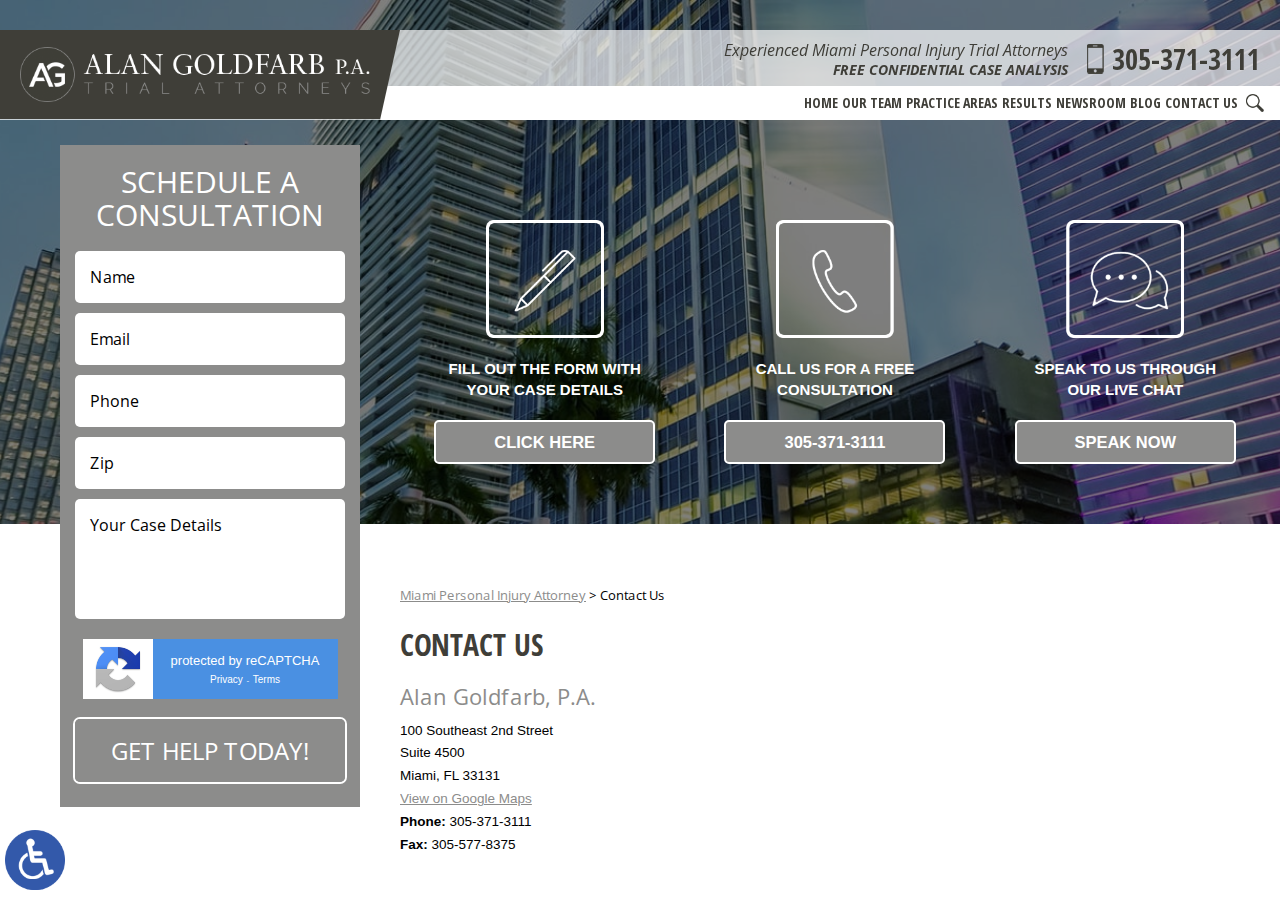Click the Speak Now button
This screenshot has width=1280, height=900.
(x=1125, y=442)
